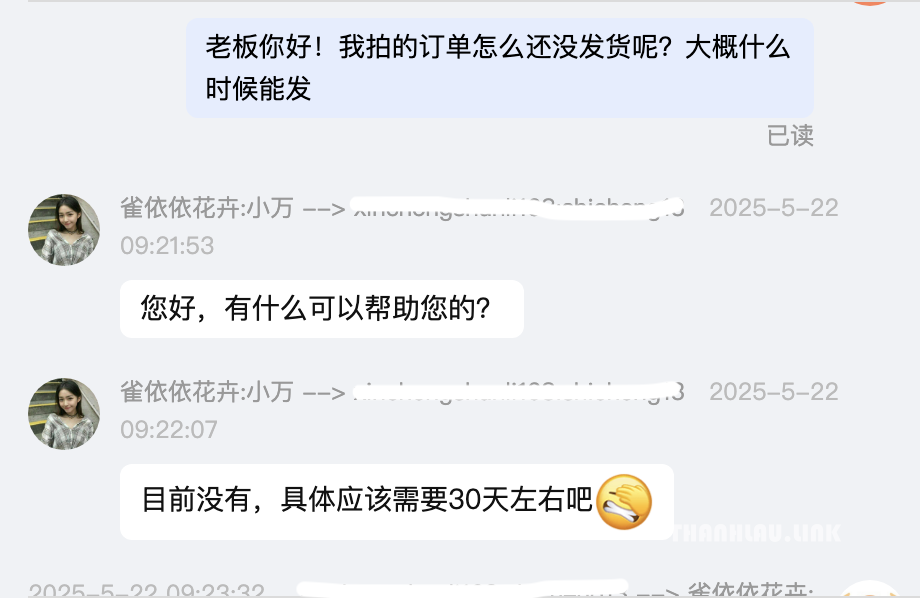This screenshot has width=920, height=598.
Task: Click the avatar beside the 09:21:53 message
Action: pyautogui.click(x=64, y=230)
